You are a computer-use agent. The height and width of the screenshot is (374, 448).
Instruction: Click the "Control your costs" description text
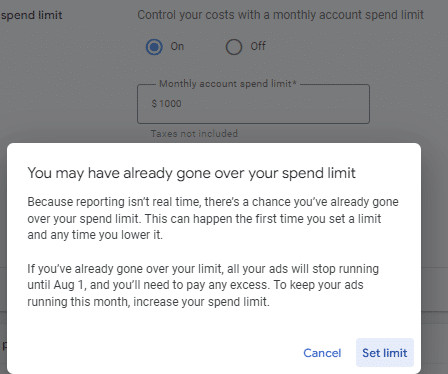click(x=280, y=15)
